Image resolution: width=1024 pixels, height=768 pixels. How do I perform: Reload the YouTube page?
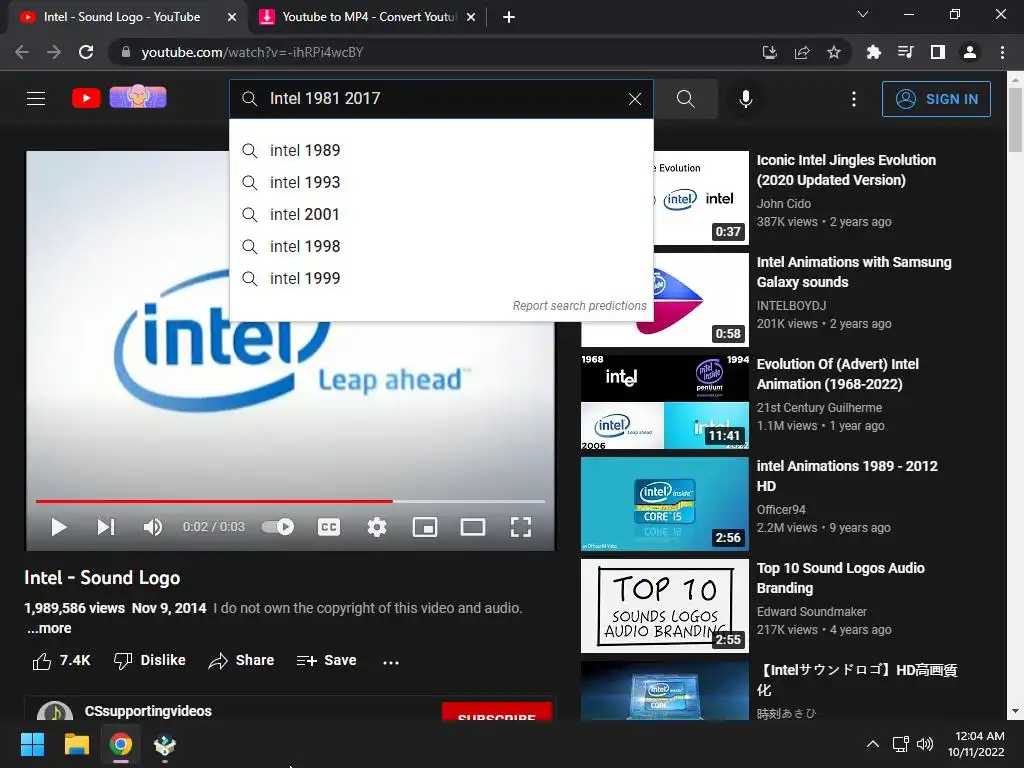tap(86, 52)
